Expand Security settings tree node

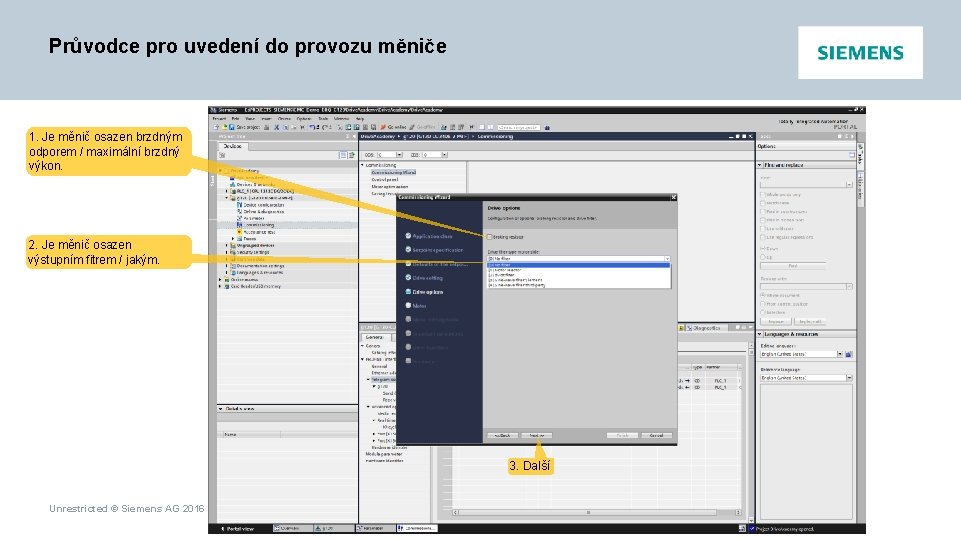tap(227, 252)
